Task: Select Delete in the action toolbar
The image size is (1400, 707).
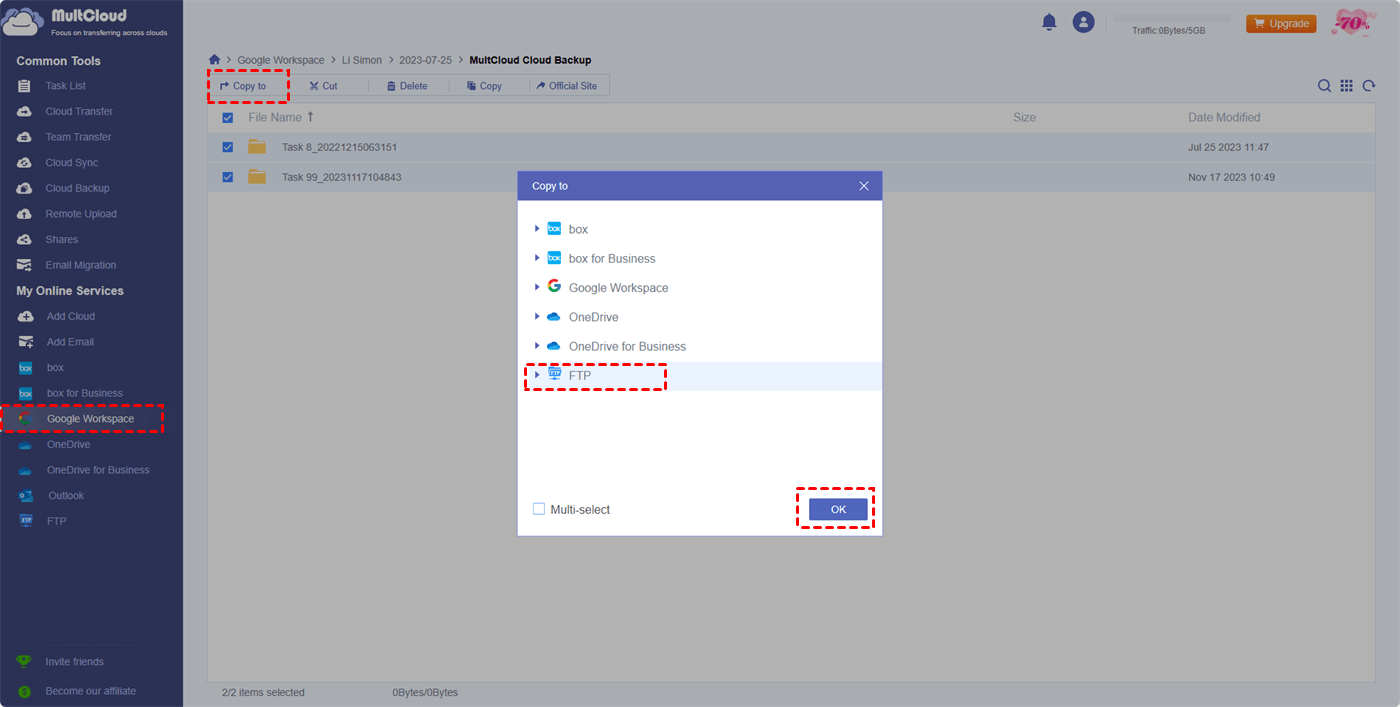Action: [406, 85]
